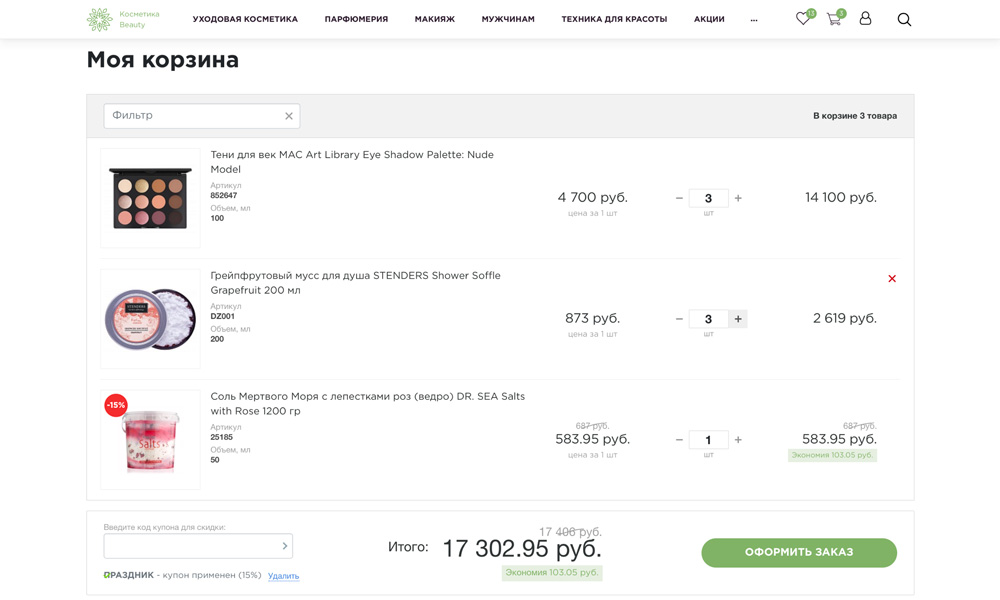Image resolution: width=1000 pixels, height=600 pixels.
Task: Open the shopping cart icon in header
Action: point(834,19)
